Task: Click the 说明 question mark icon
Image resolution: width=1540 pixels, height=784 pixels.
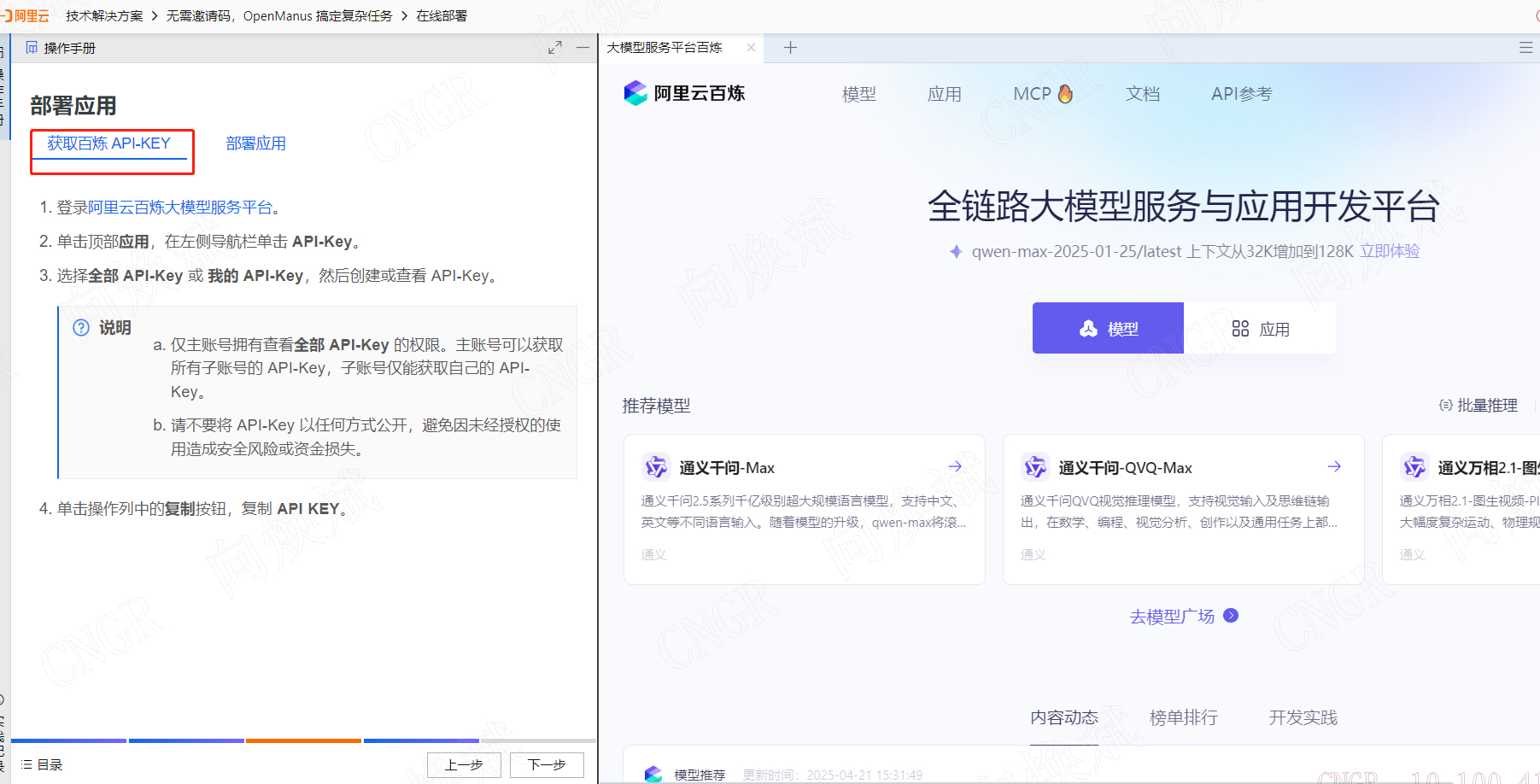Action: (x=81, y=328)
